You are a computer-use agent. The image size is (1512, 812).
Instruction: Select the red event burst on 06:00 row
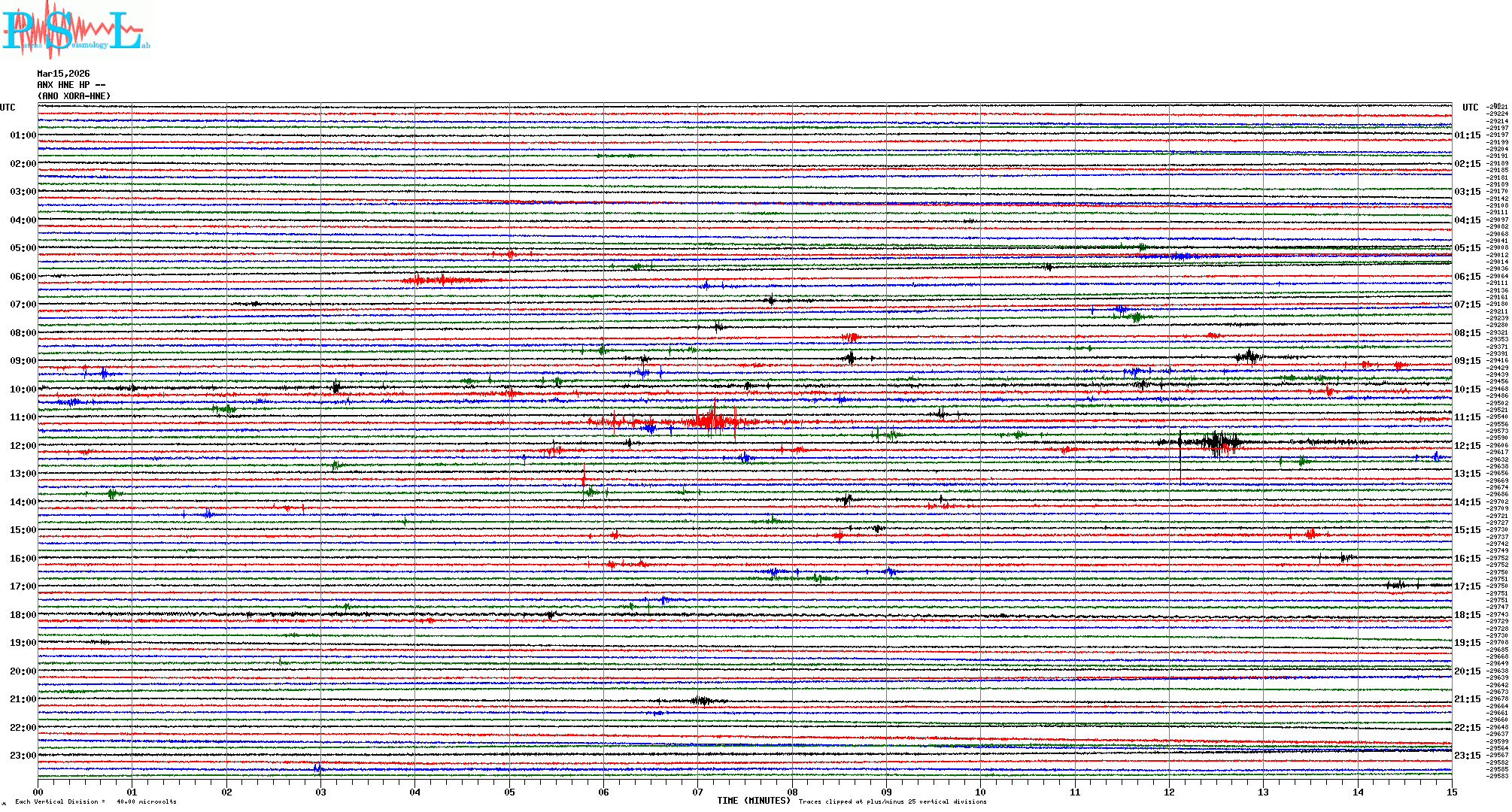point(442,280)
